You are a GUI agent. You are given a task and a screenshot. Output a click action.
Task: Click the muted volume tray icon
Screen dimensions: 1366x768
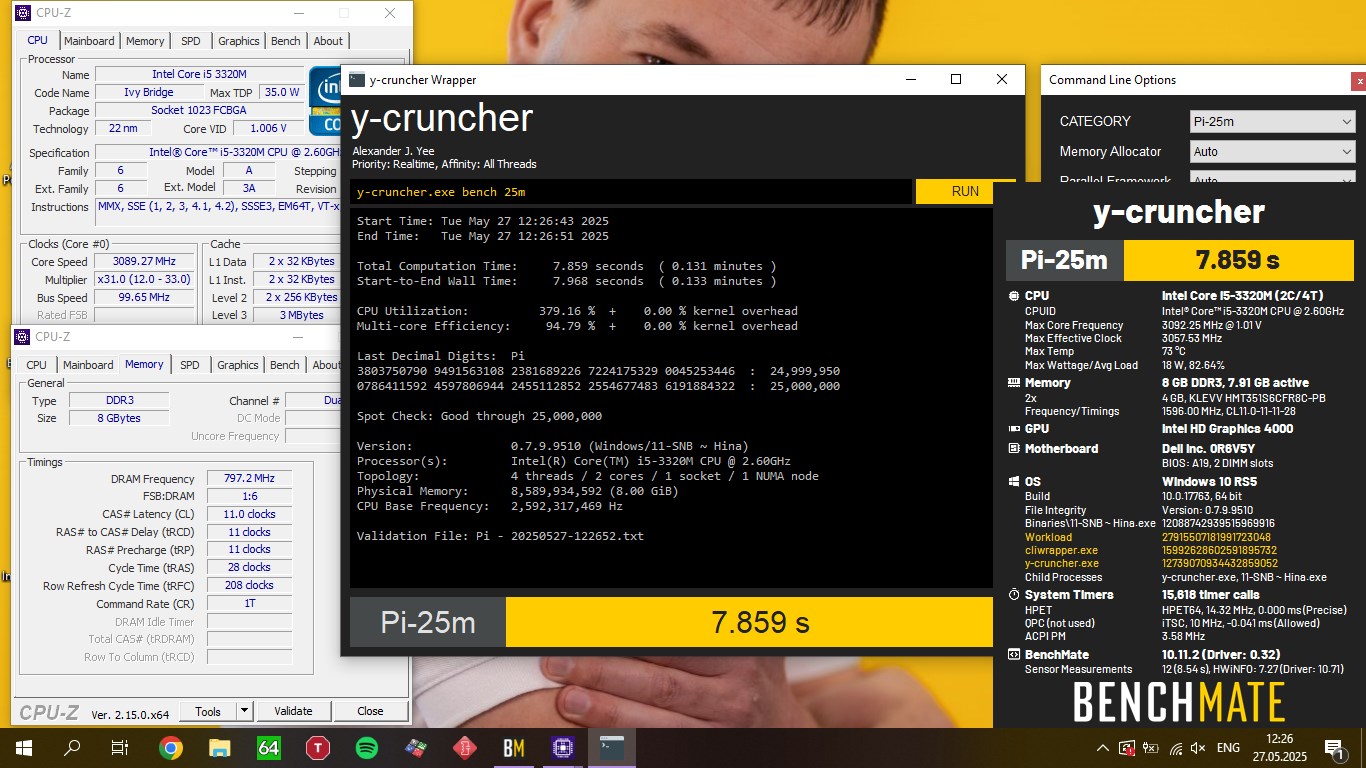pos(1198,748)
